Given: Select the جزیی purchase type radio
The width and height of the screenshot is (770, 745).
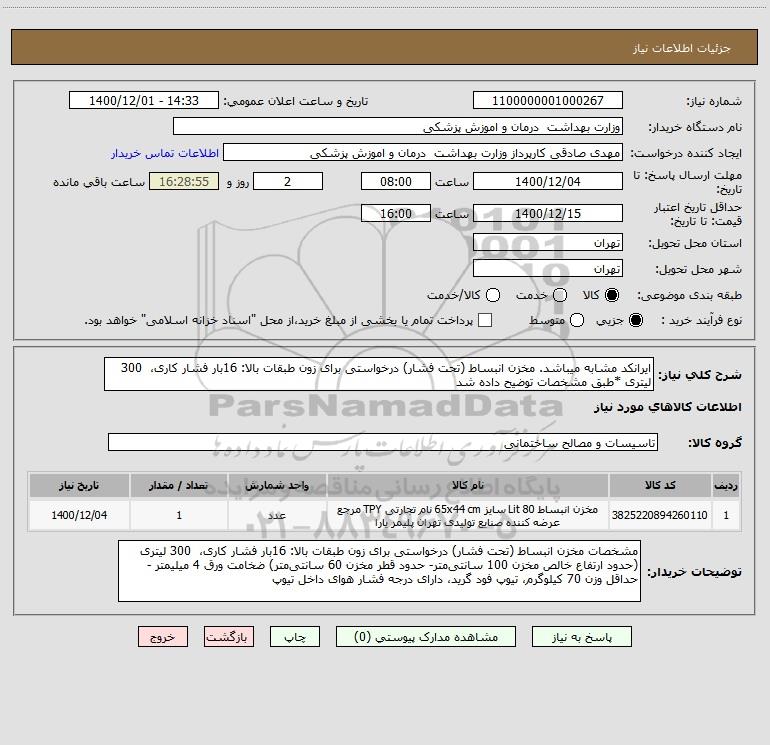Looking at the screenshot, I should 635,320.
